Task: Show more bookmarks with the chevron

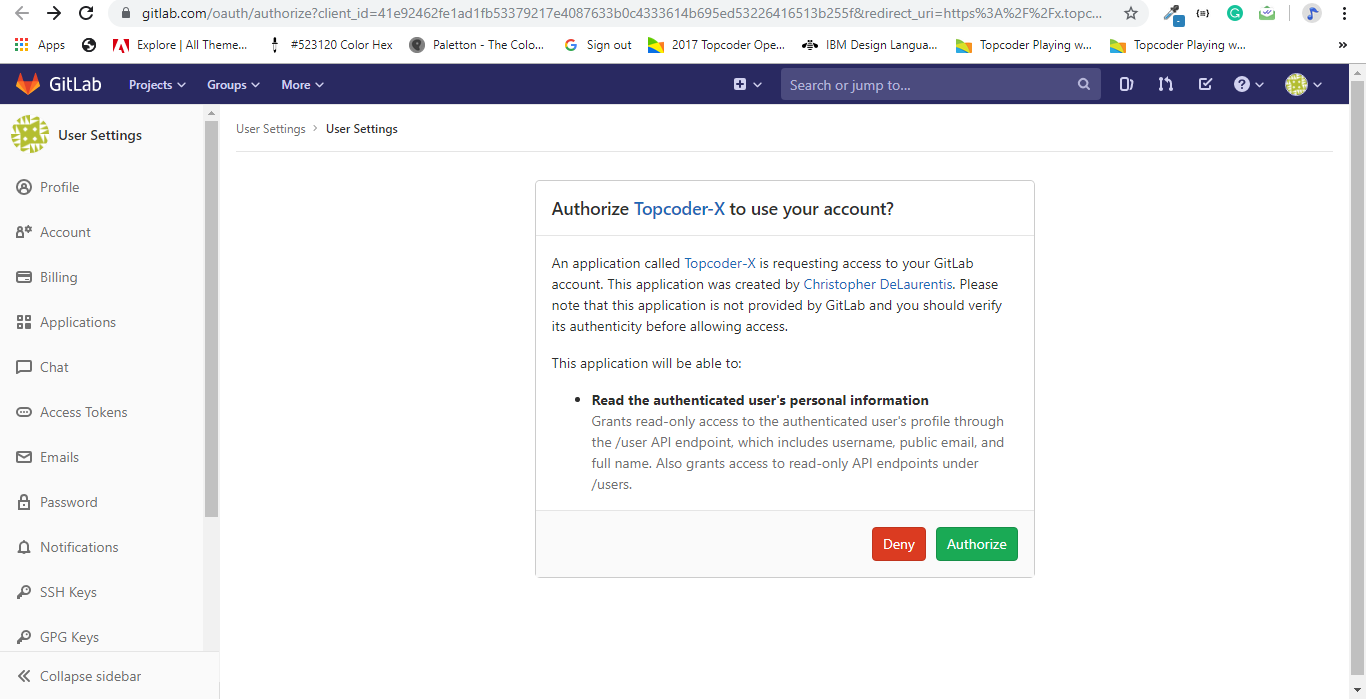Action: pos(1343,45)
